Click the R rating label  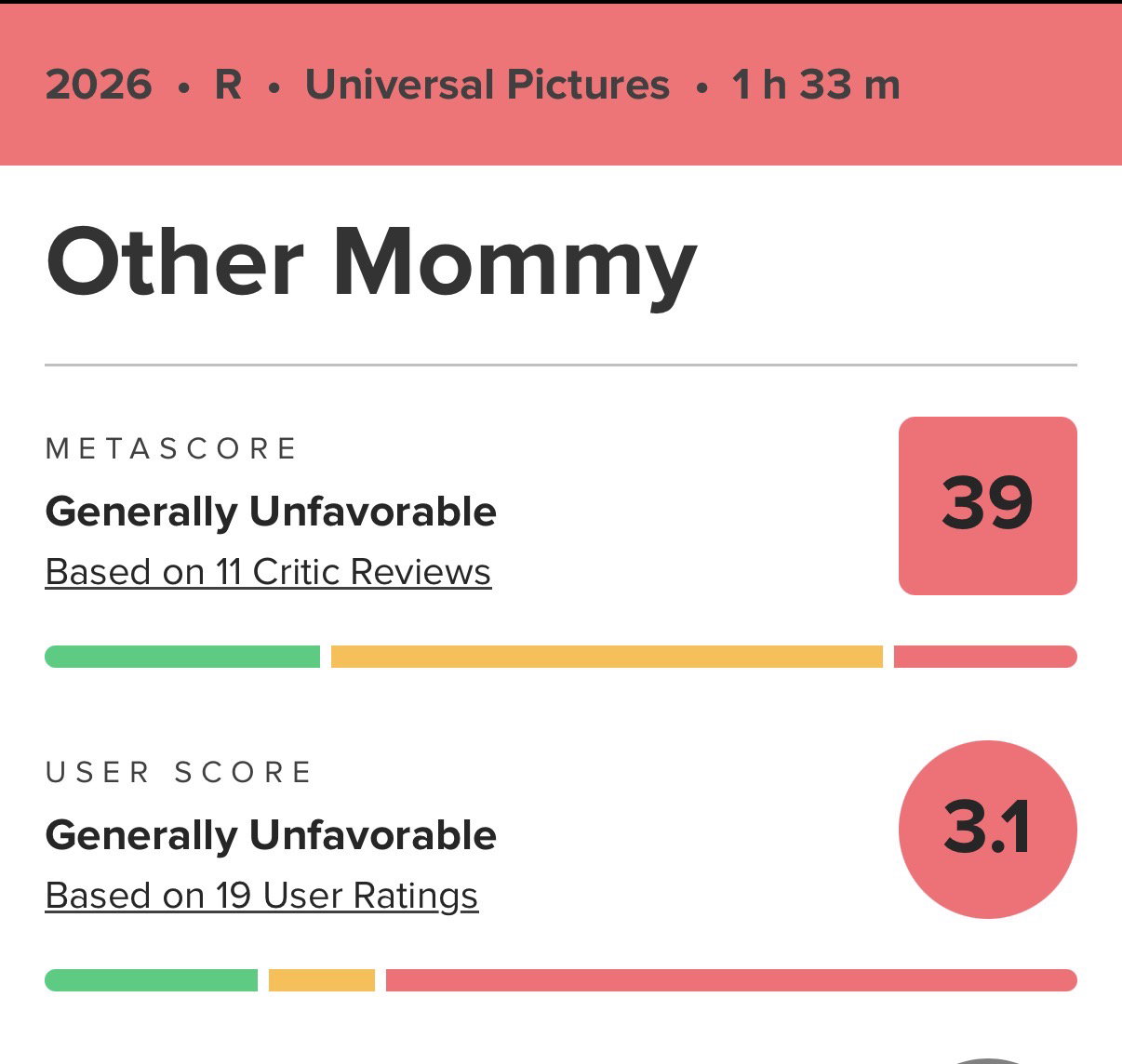228,85
